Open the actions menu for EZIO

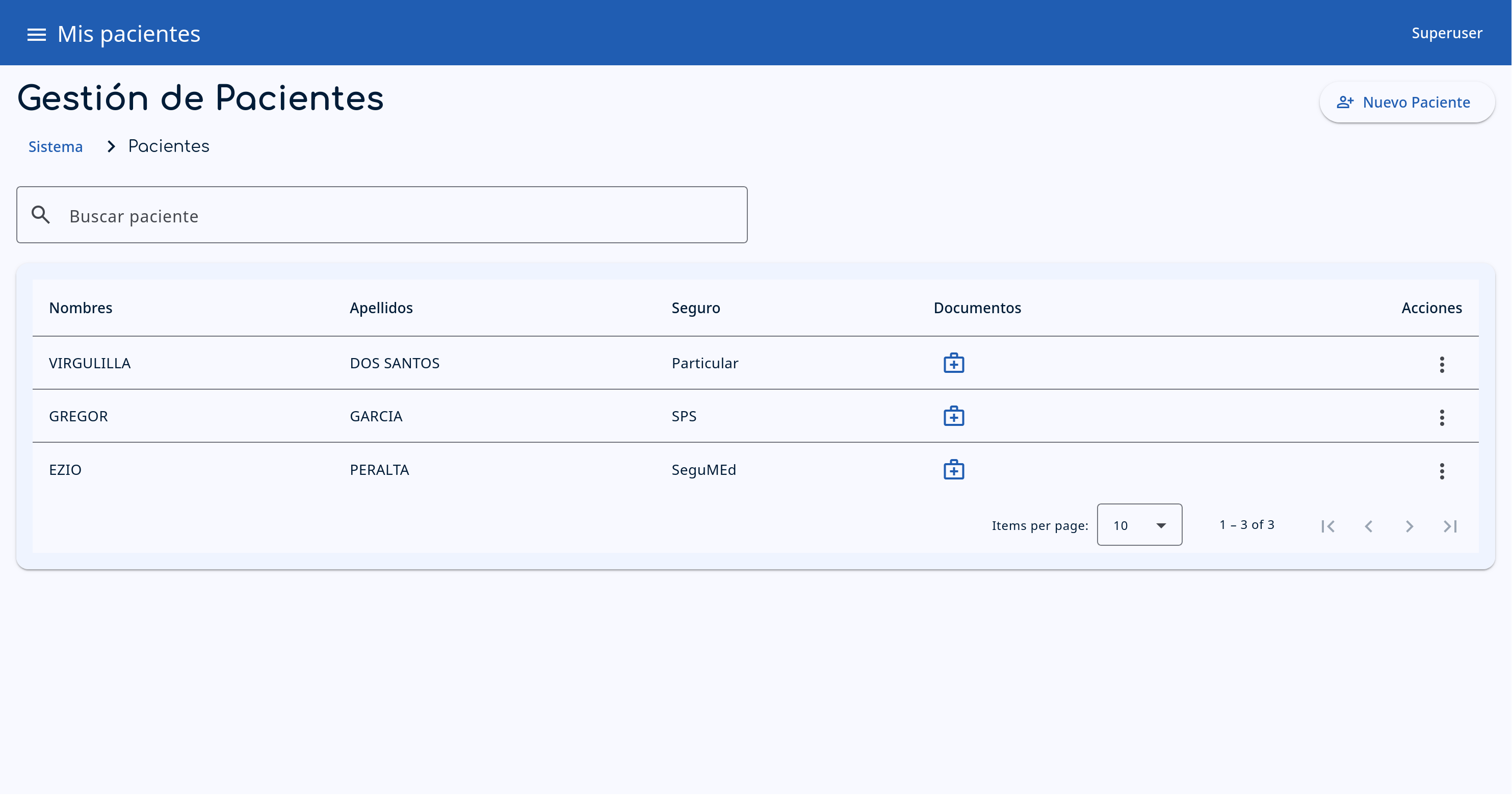[x=1442, y=471]
